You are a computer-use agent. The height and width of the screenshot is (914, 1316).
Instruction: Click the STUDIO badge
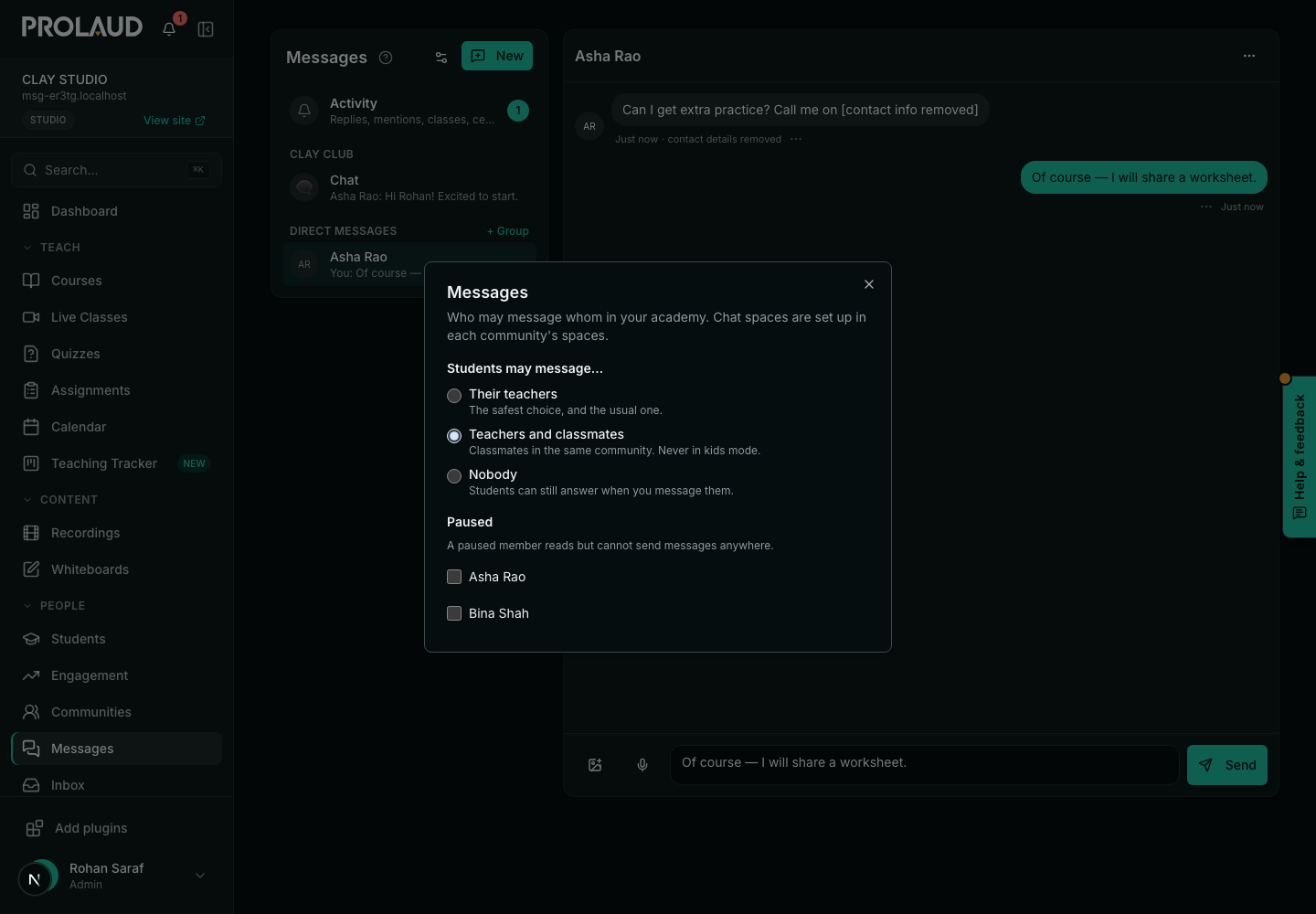pos(48,120)
